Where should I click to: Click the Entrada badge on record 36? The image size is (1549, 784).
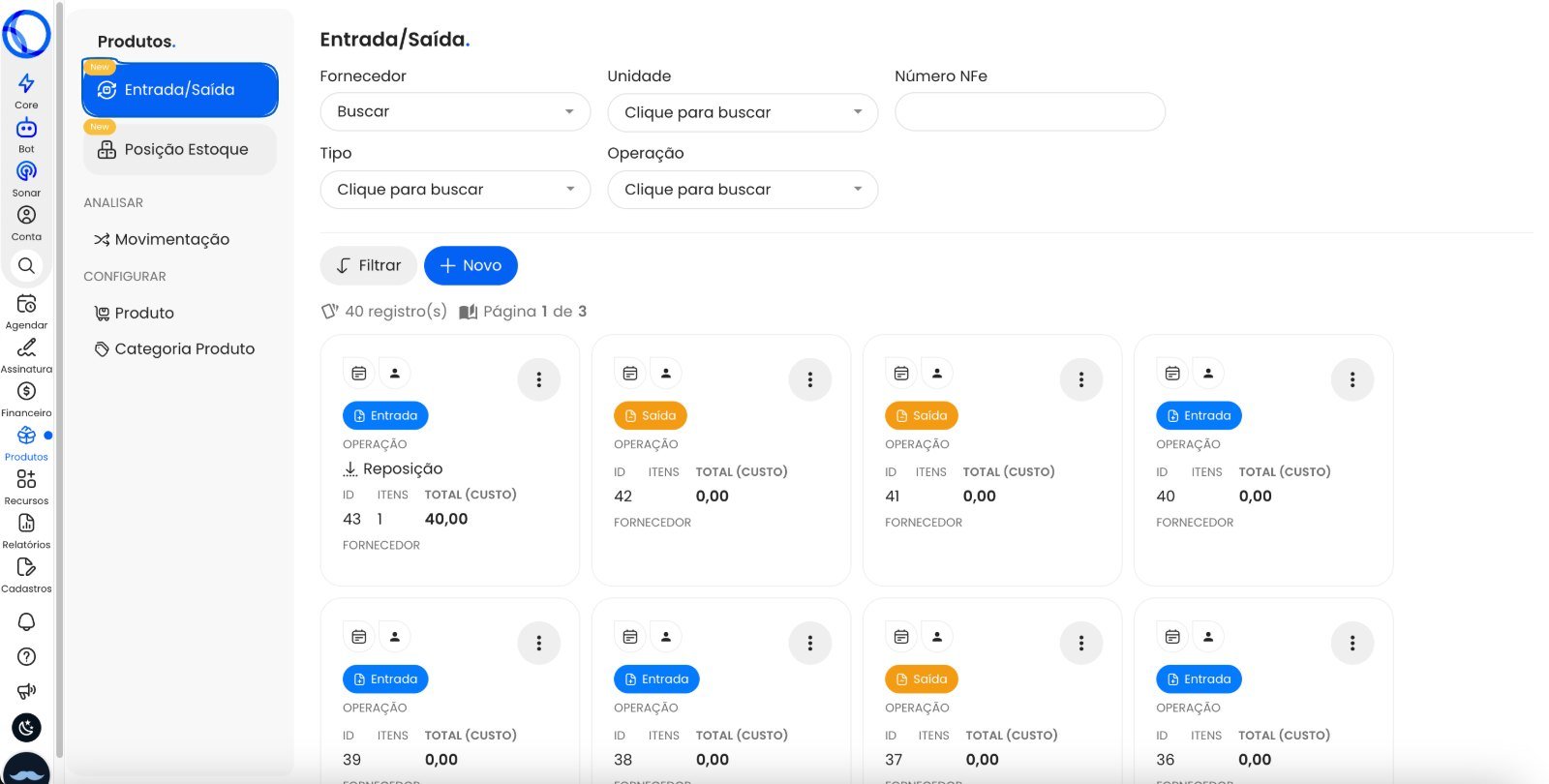(1199, 678)
